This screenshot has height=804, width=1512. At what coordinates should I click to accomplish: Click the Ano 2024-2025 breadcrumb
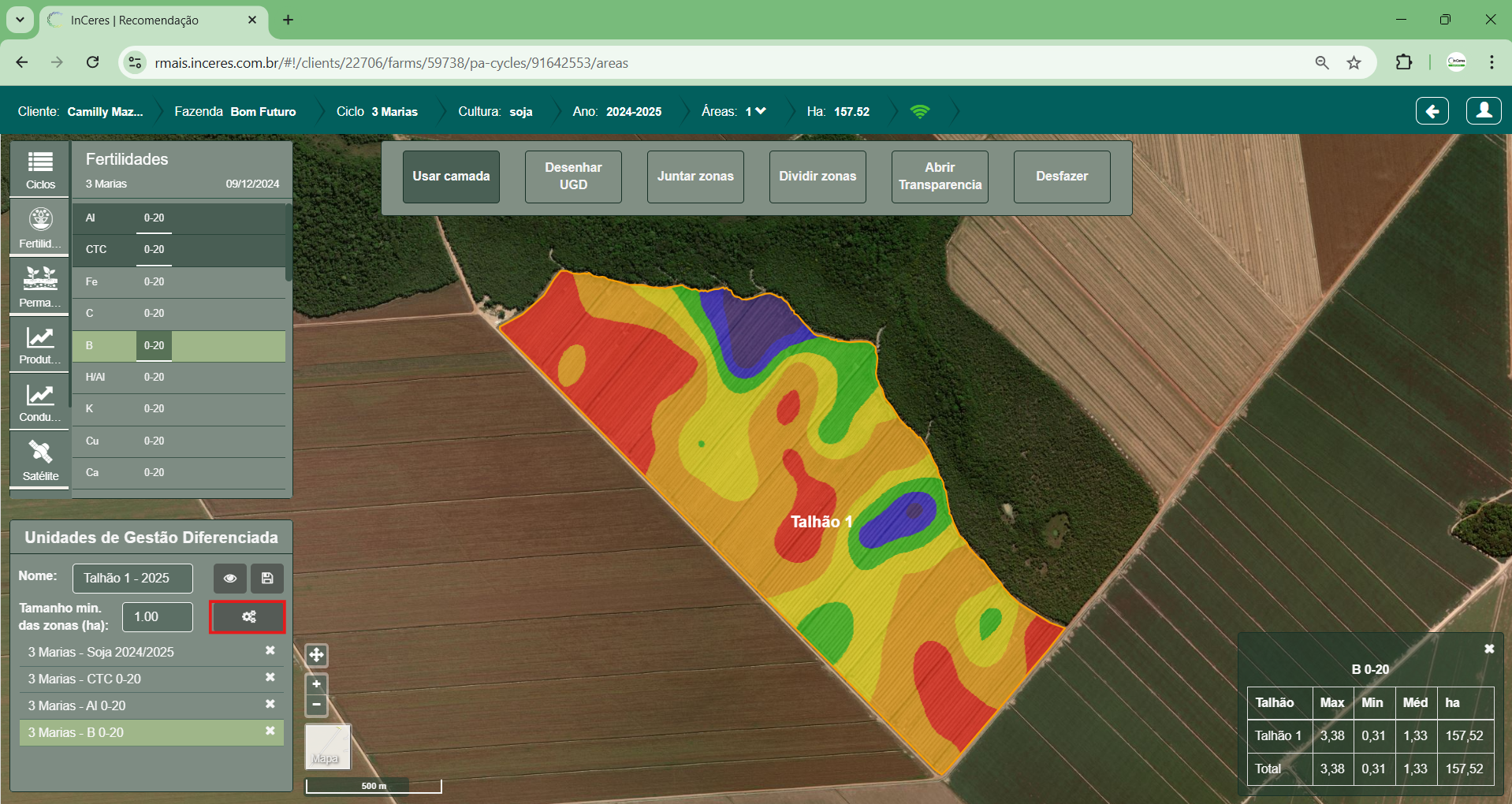[x=617, y=111]
